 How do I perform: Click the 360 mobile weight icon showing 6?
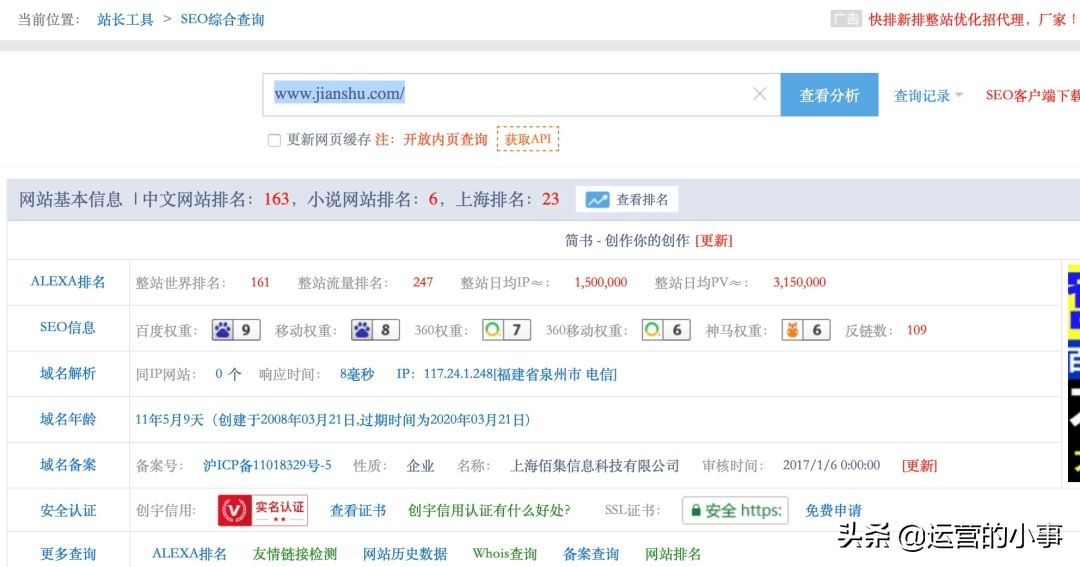[666, 330]
